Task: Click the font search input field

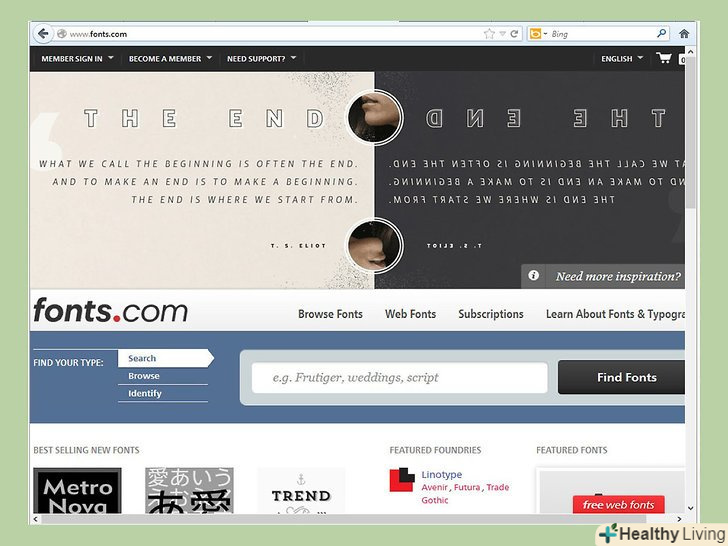Action: 399,377
